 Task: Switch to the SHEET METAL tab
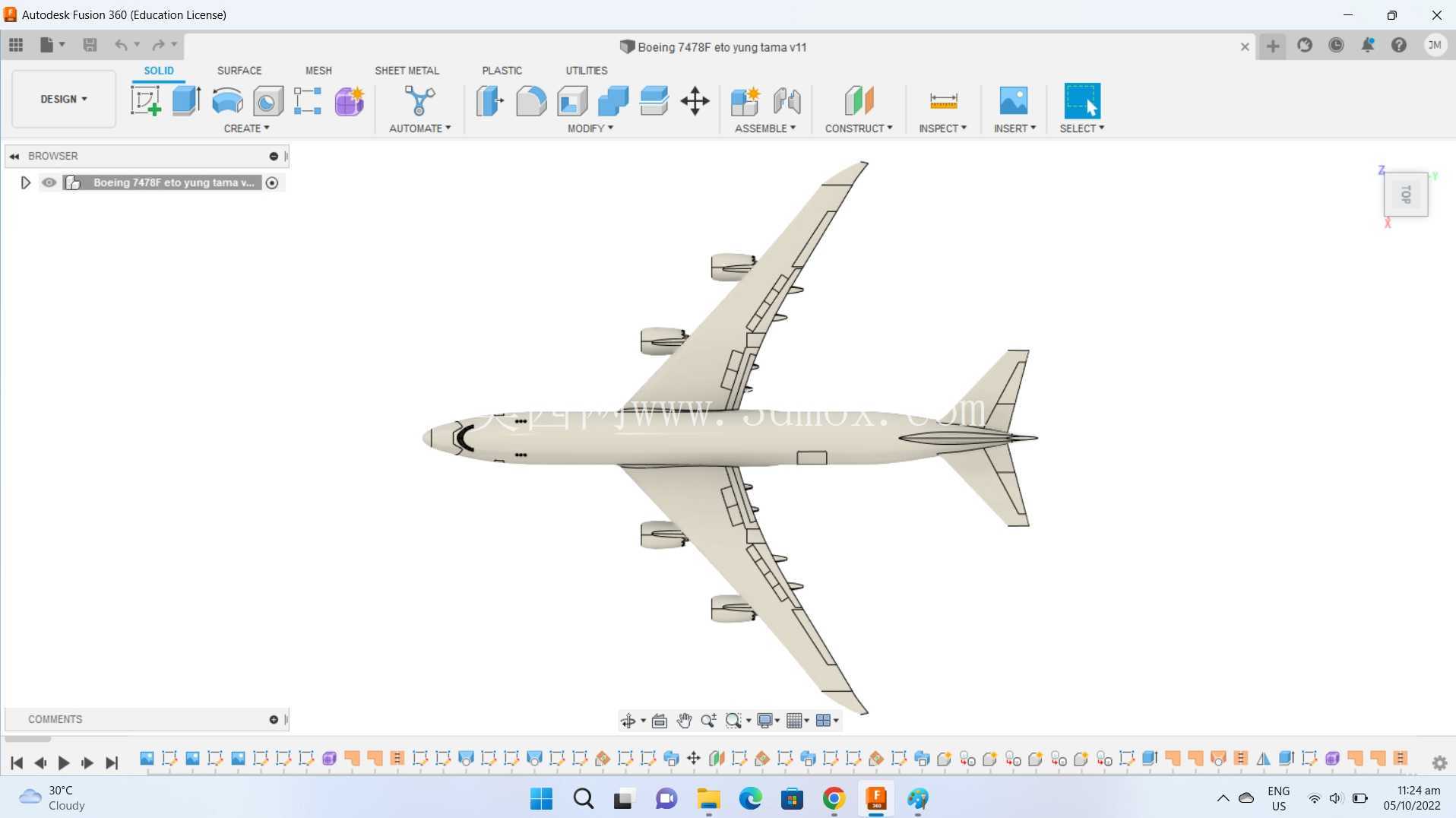[x=407, y=70]
